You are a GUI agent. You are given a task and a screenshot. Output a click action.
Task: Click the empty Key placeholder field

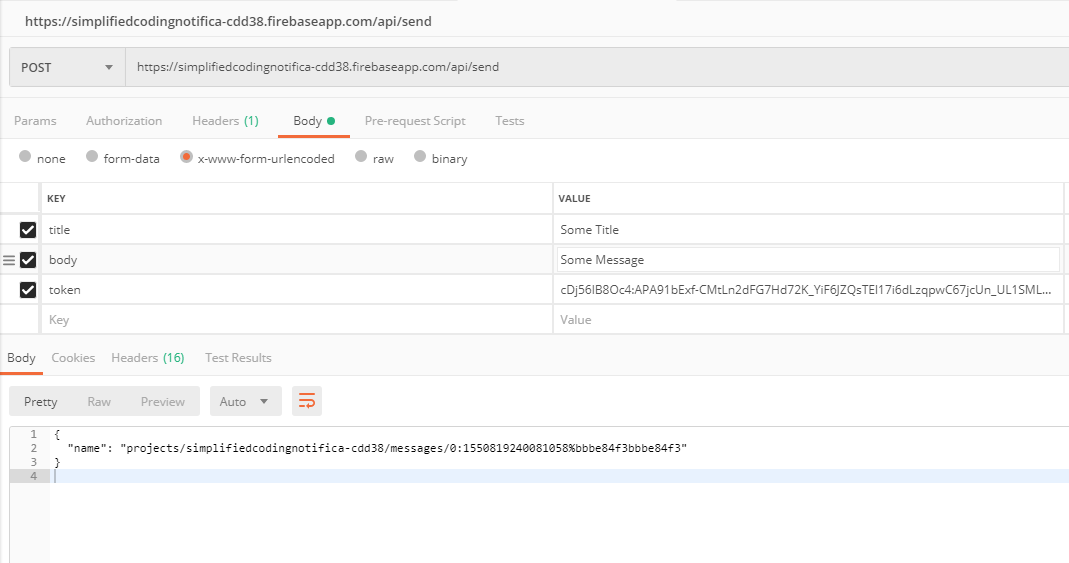point(297,320)
